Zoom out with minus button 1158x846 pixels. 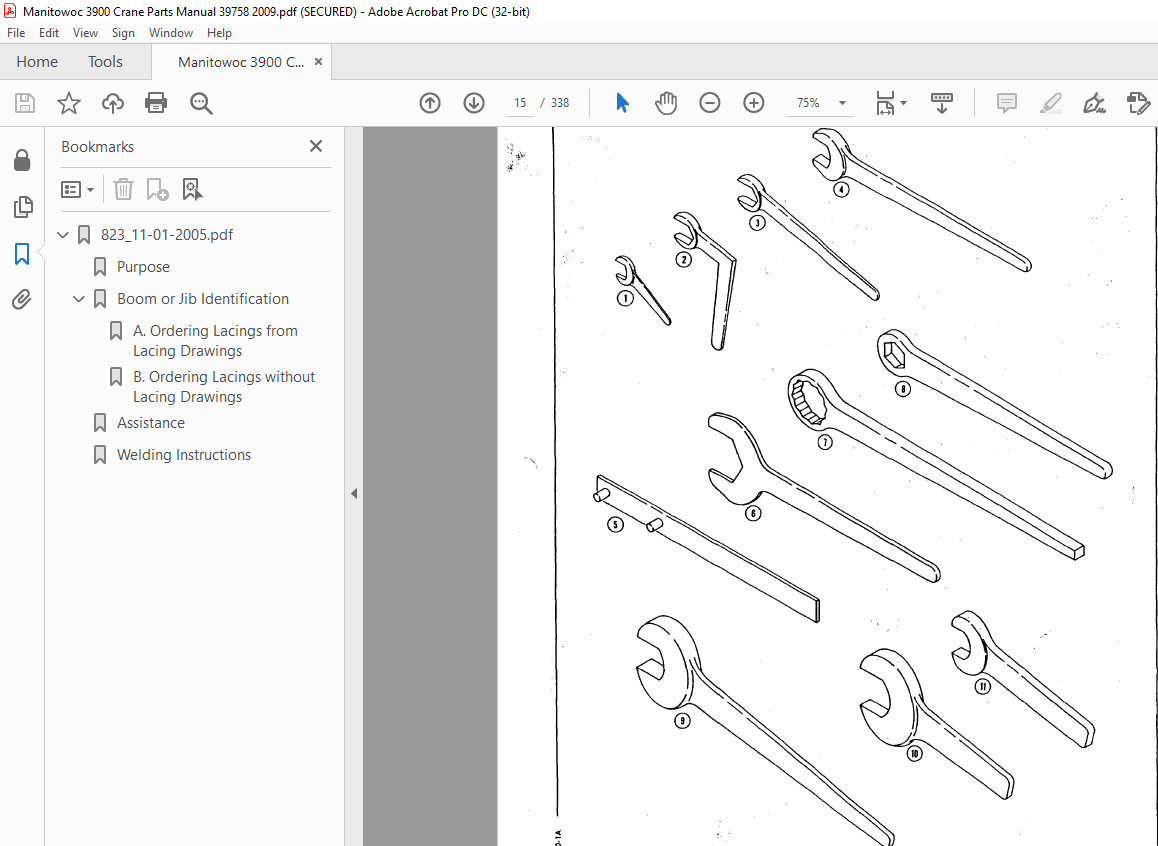tap(710, 103)
